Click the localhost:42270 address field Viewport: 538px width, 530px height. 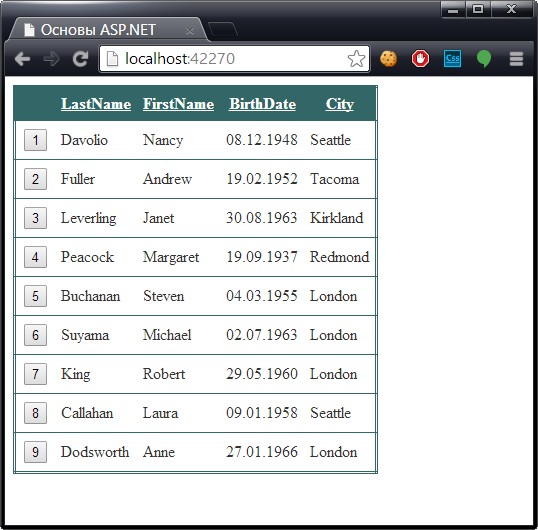click(234, 59)
